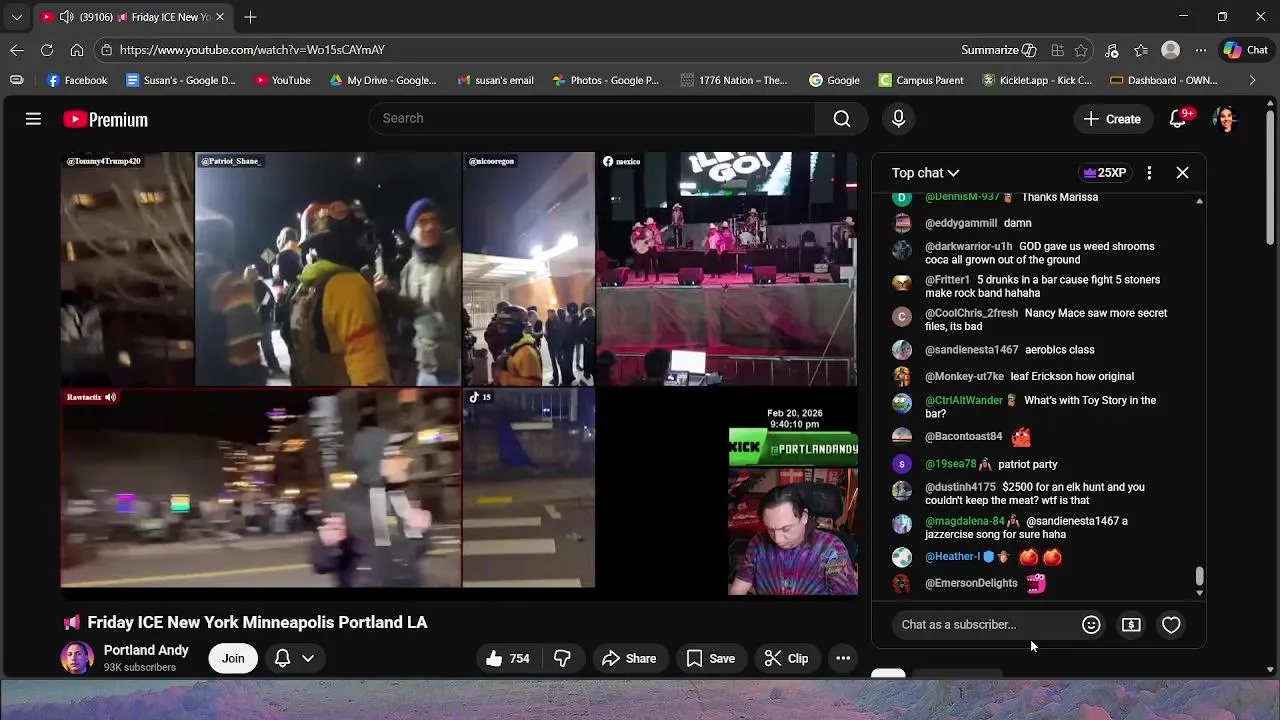Open @EmersonDelights chat username
The height and width of the screenshot is (720, 1280).
tap(971, 583)
